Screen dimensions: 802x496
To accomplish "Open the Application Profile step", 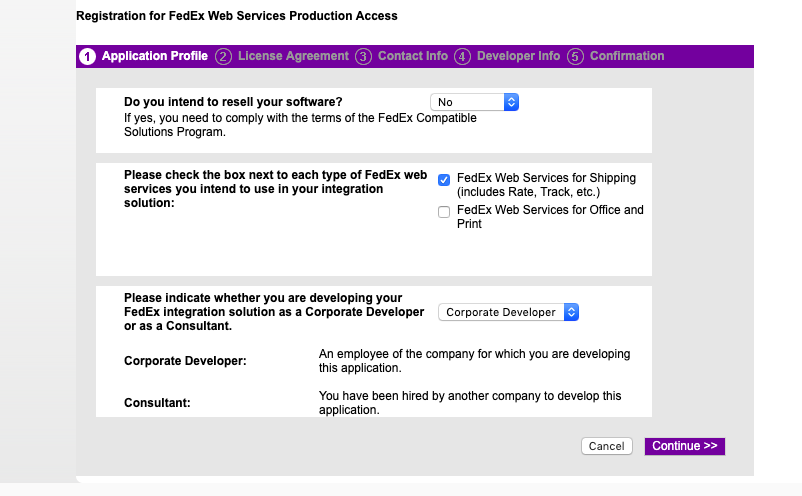I will (x=154, y=56).
